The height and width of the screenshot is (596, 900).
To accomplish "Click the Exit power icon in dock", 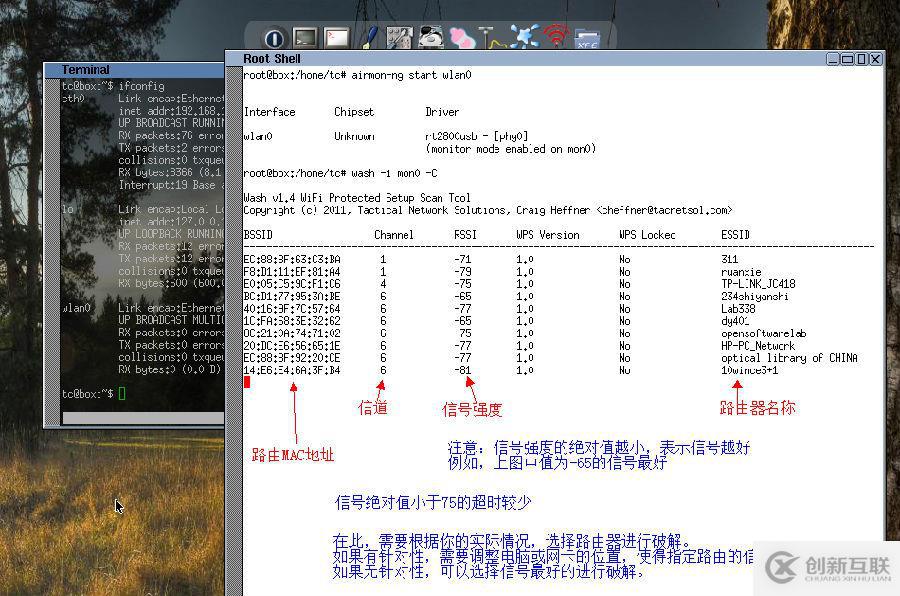I will pyautogui.click(x=275, y=38).
